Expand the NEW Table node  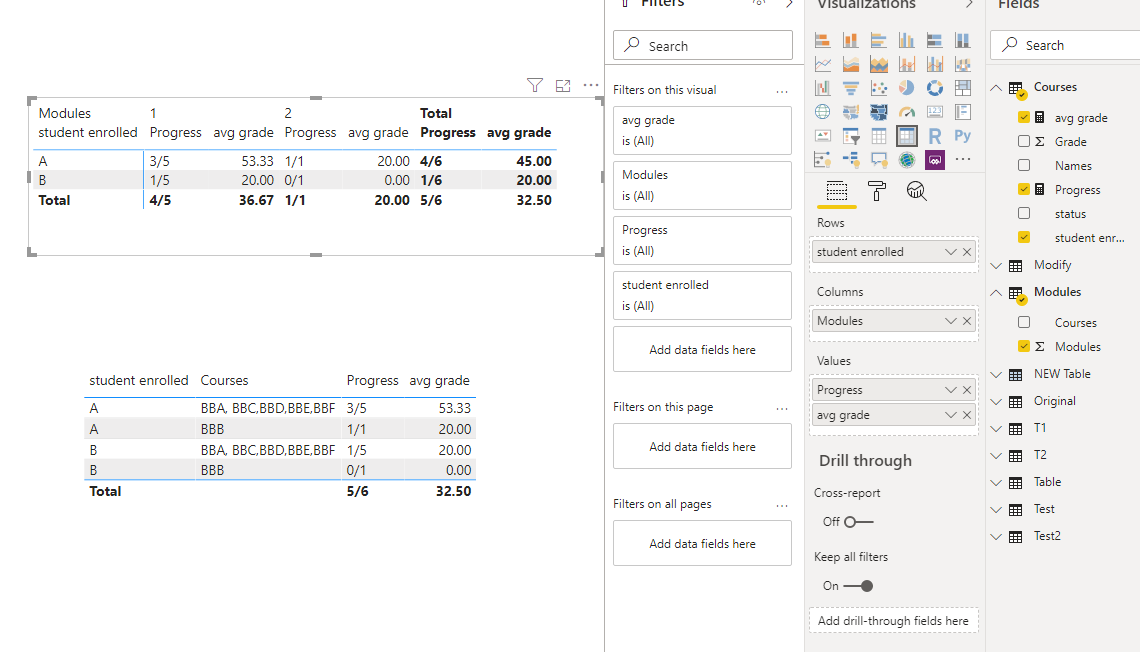(x=996, y=374)
